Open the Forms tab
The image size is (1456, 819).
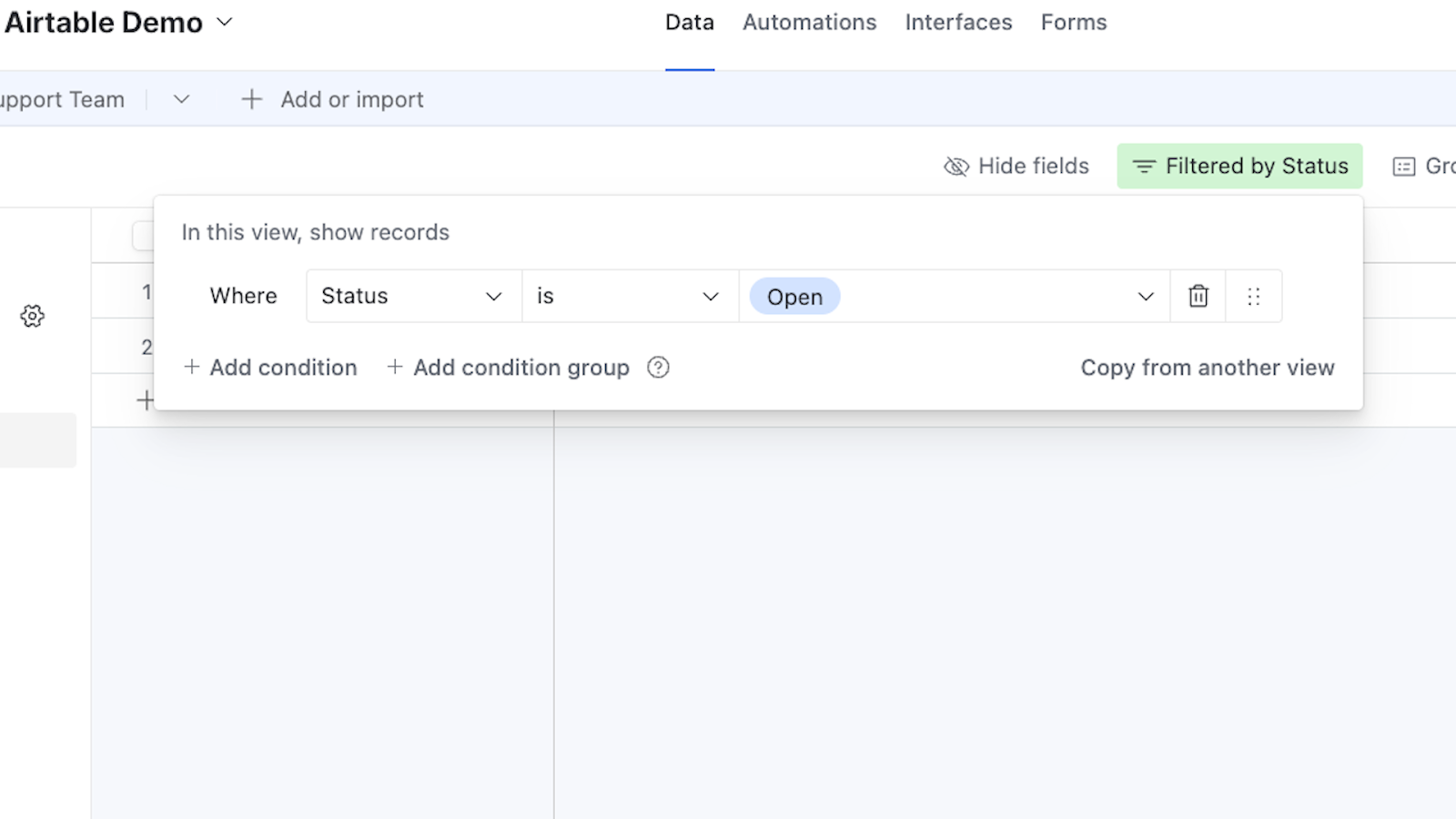(x=1074, y=22)
